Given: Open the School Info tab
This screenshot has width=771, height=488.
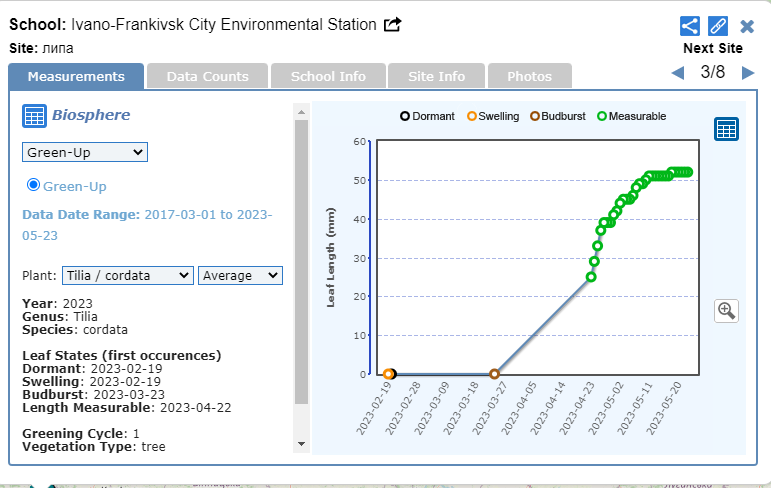Looking at the screenshot, I should point(328,76).
